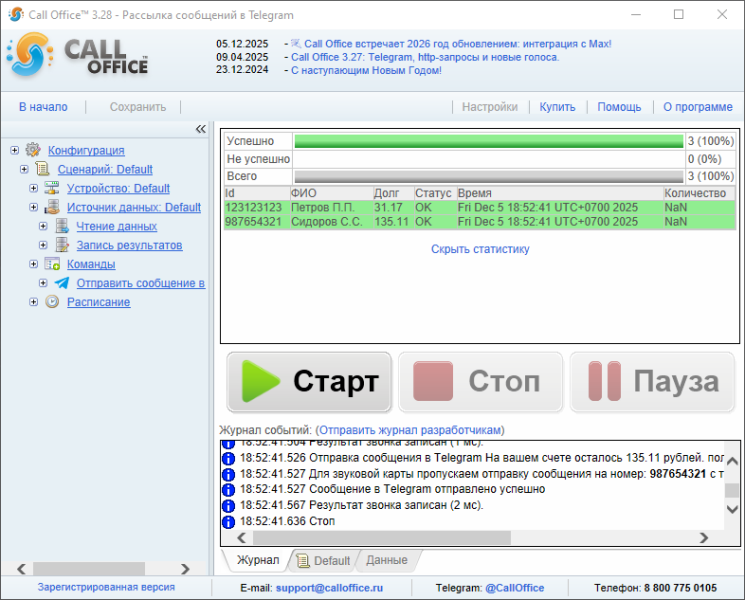Click the Расписание clock icon
Viewport: 745px width, 600px height.
point(52,302)
